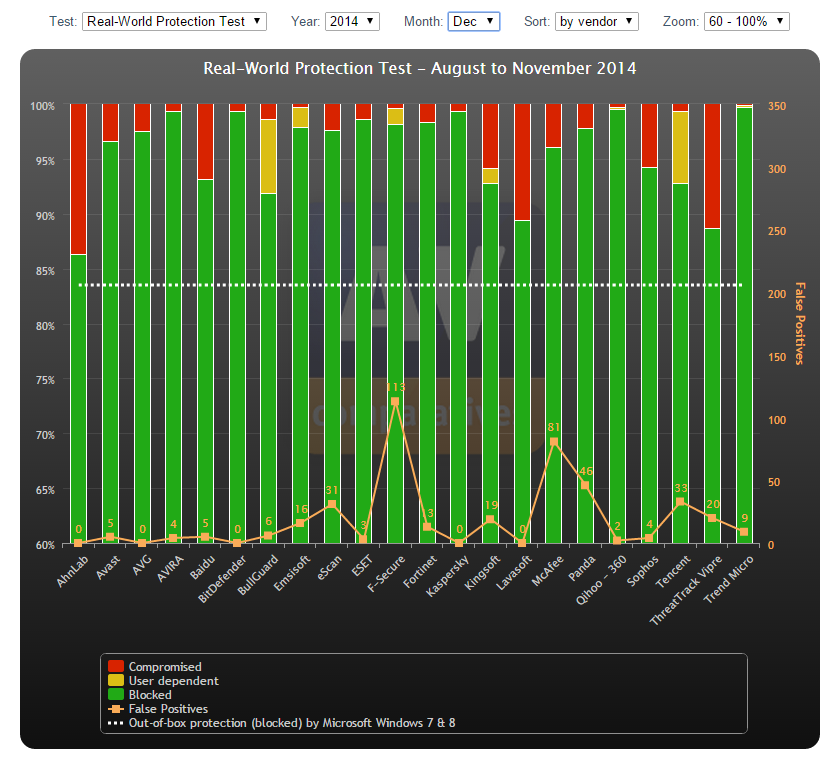Click the Sophos vendor label
Screen dimensions: 833x758
click(642, 570)
